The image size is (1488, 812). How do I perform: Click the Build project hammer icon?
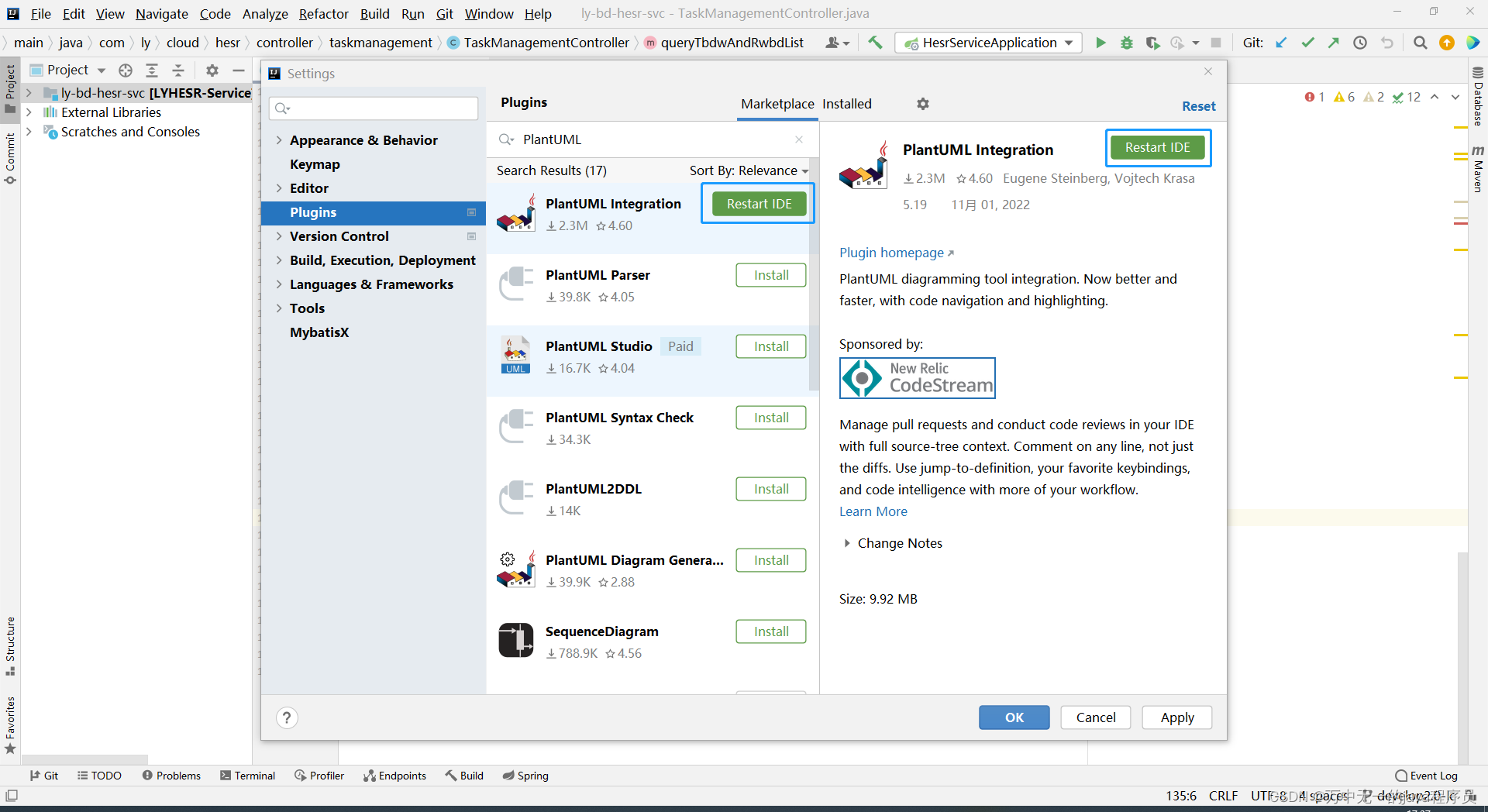click(x=875, y=43)
